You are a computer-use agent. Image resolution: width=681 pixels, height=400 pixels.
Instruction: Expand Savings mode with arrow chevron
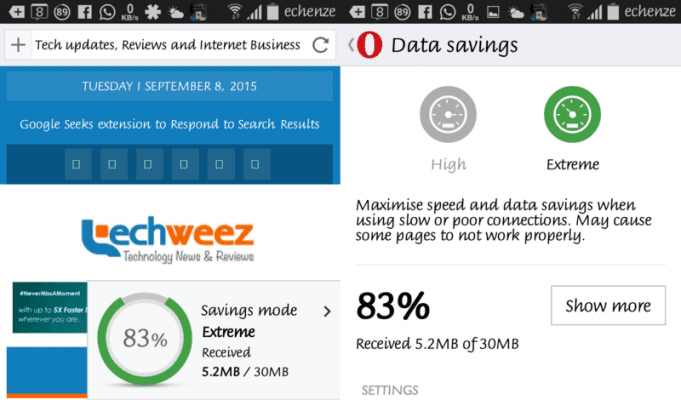[327, 311]
